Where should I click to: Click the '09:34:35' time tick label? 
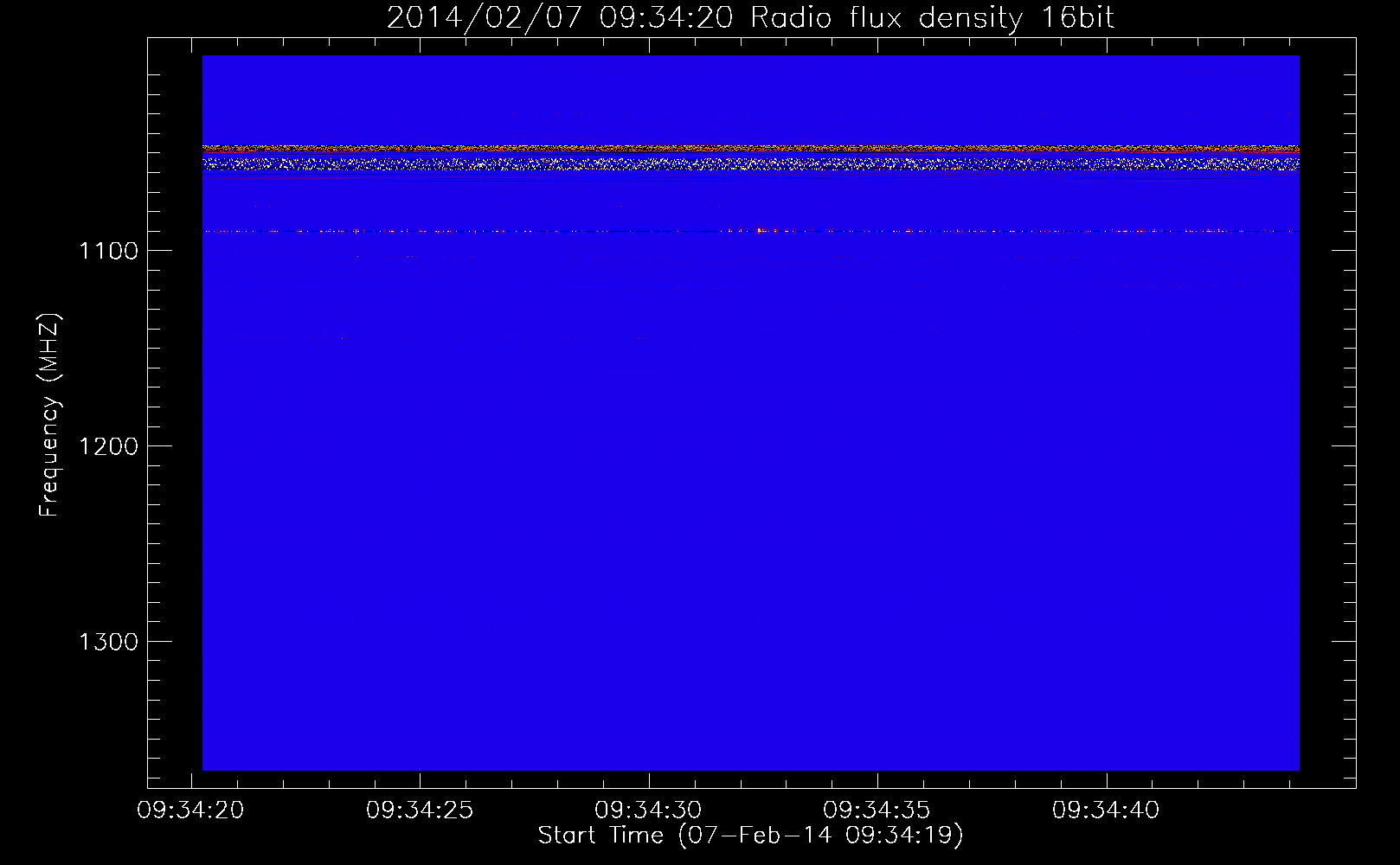(x=877, y=811)
